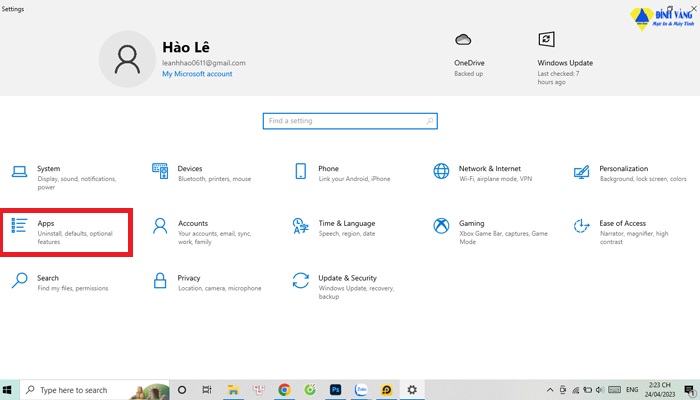
Task: Click the Settings gear taskbar icon
Action: click(412, 390)
